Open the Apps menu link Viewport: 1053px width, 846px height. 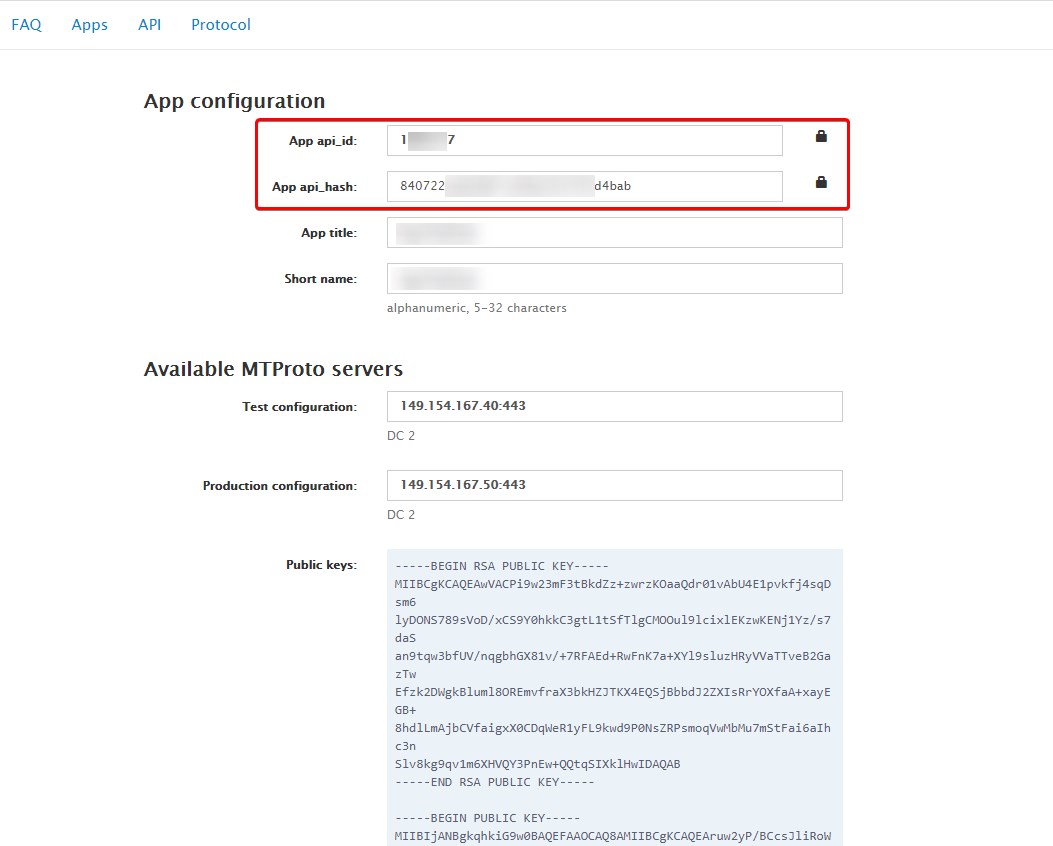pos(89,25)
